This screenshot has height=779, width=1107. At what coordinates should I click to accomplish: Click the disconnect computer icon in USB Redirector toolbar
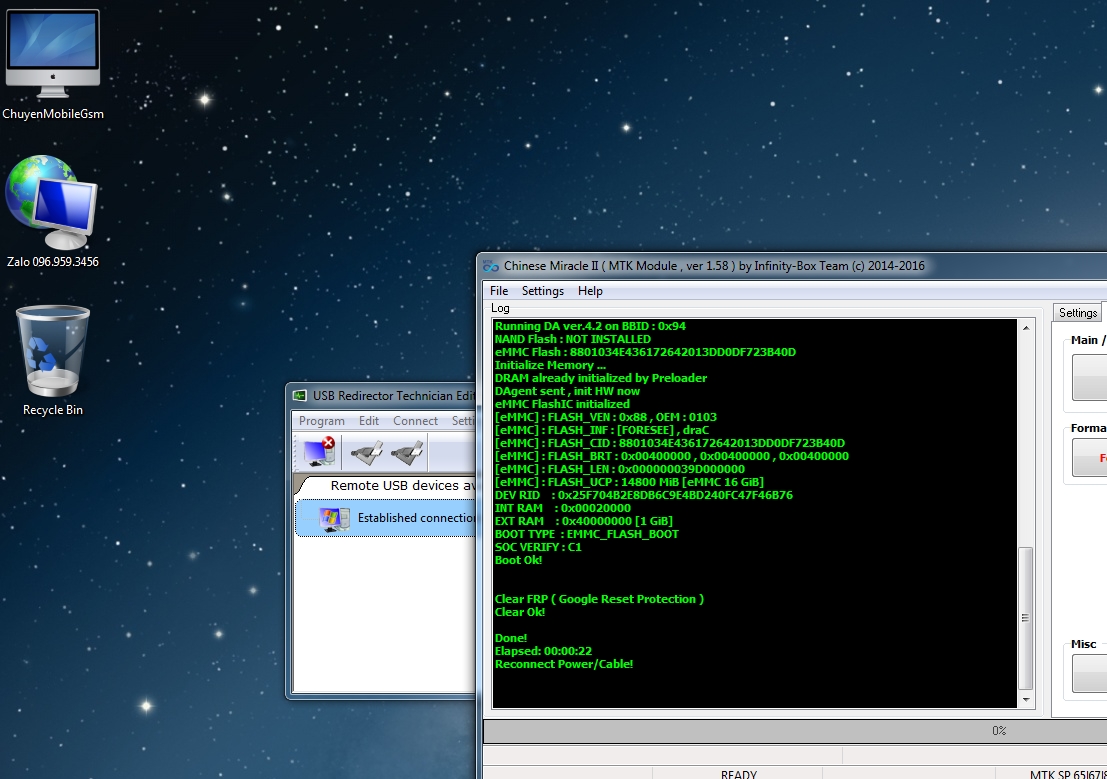tap(318, 451)
